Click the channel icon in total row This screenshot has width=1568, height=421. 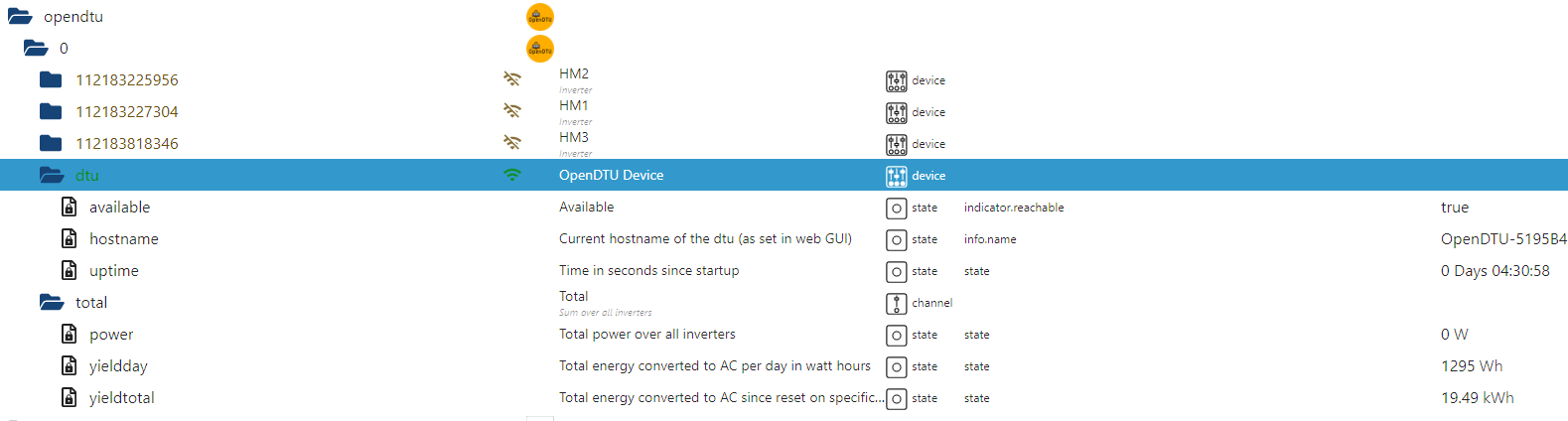896,303
